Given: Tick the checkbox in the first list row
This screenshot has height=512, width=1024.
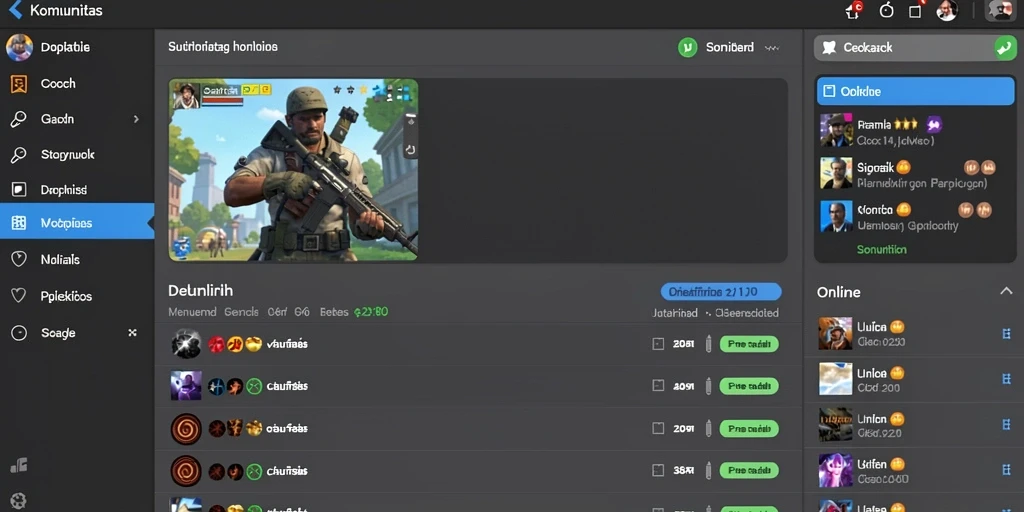Looking at the screenshot, I should click(x=658, y=344).
